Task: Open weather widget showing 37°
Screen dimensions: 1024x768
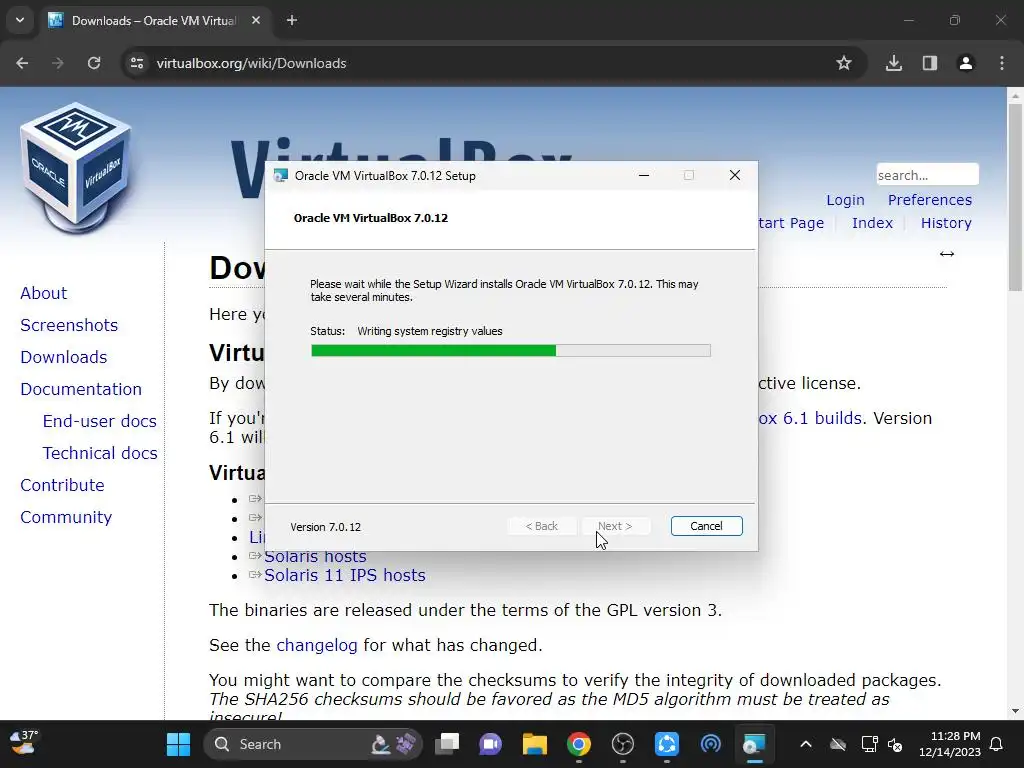Action: pos(24,743)
